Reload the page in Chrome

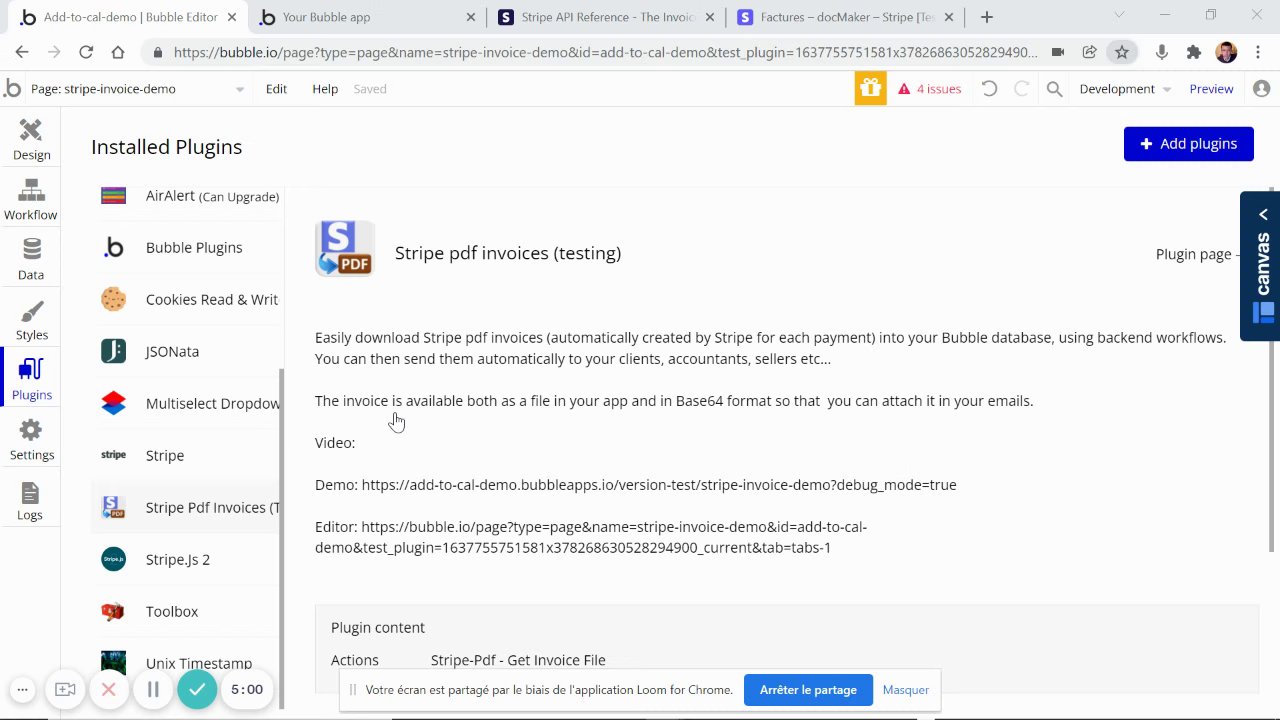click(x=86, y=52)
